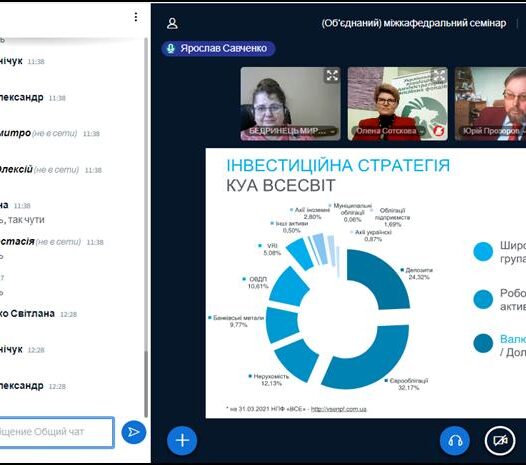Toggle share webcam button
Viewport: 526px width, 465px height.
click(500, 440)
